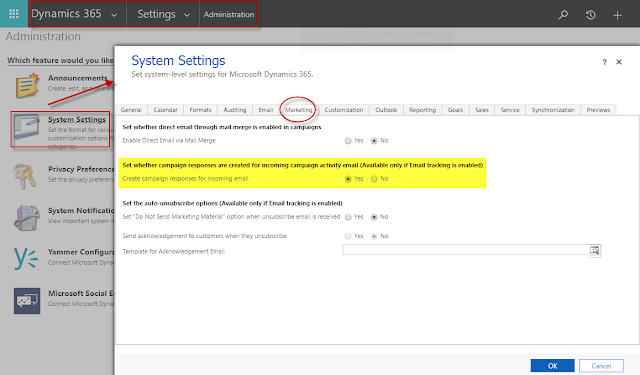640x375 pixels.
Task: Click the Template for Acknowledgement Email field
Action: (466, 250)
